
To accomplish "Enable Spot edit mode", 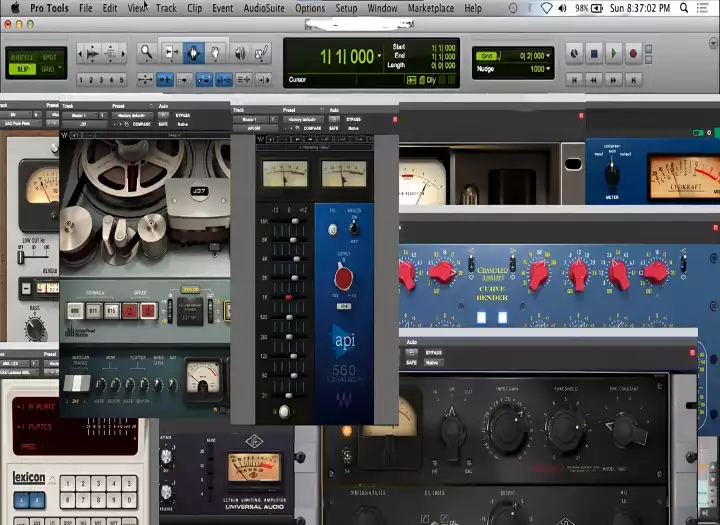I will pos(49,57).
